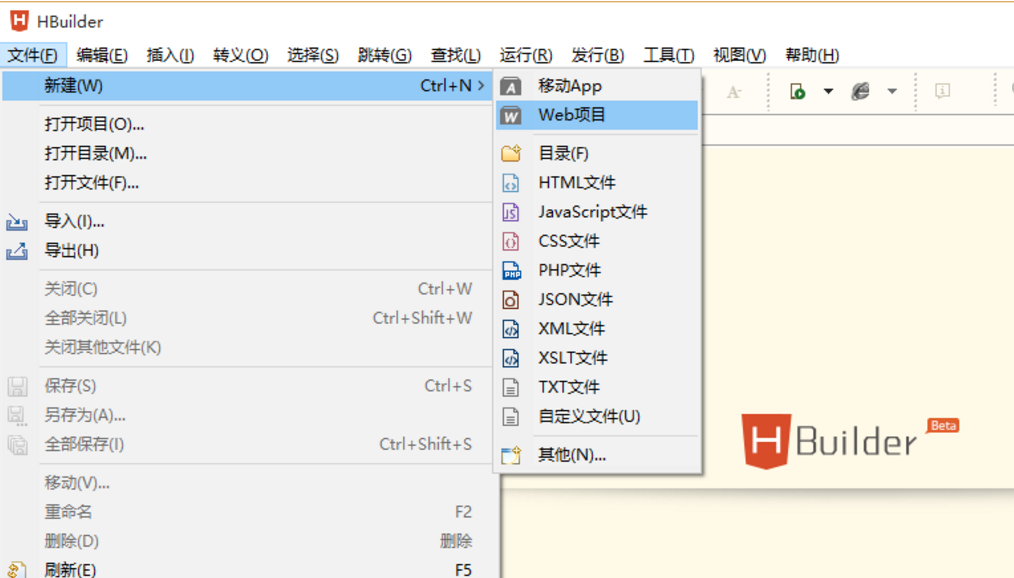Image resolution: width=1014 pixels, height=578 pixels.
Task: Open the 发行(B) menu
Action: (598, 55)
